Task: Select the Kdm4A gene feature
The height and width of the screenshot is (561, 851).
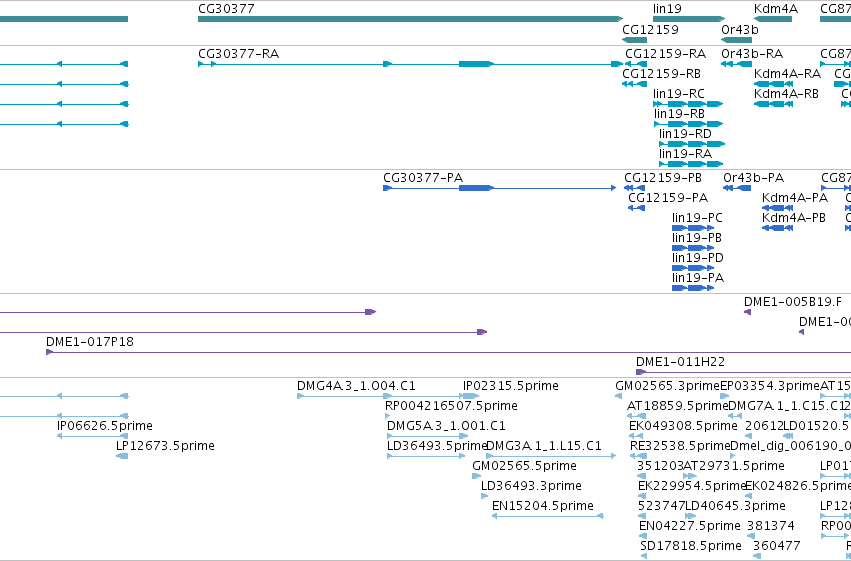Action: point(773,19)
